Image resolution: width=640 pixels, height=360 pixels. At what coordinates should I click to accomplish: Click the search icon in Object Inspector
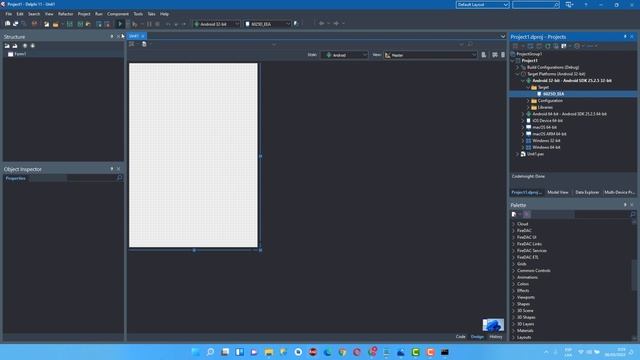tap(120, 178)
